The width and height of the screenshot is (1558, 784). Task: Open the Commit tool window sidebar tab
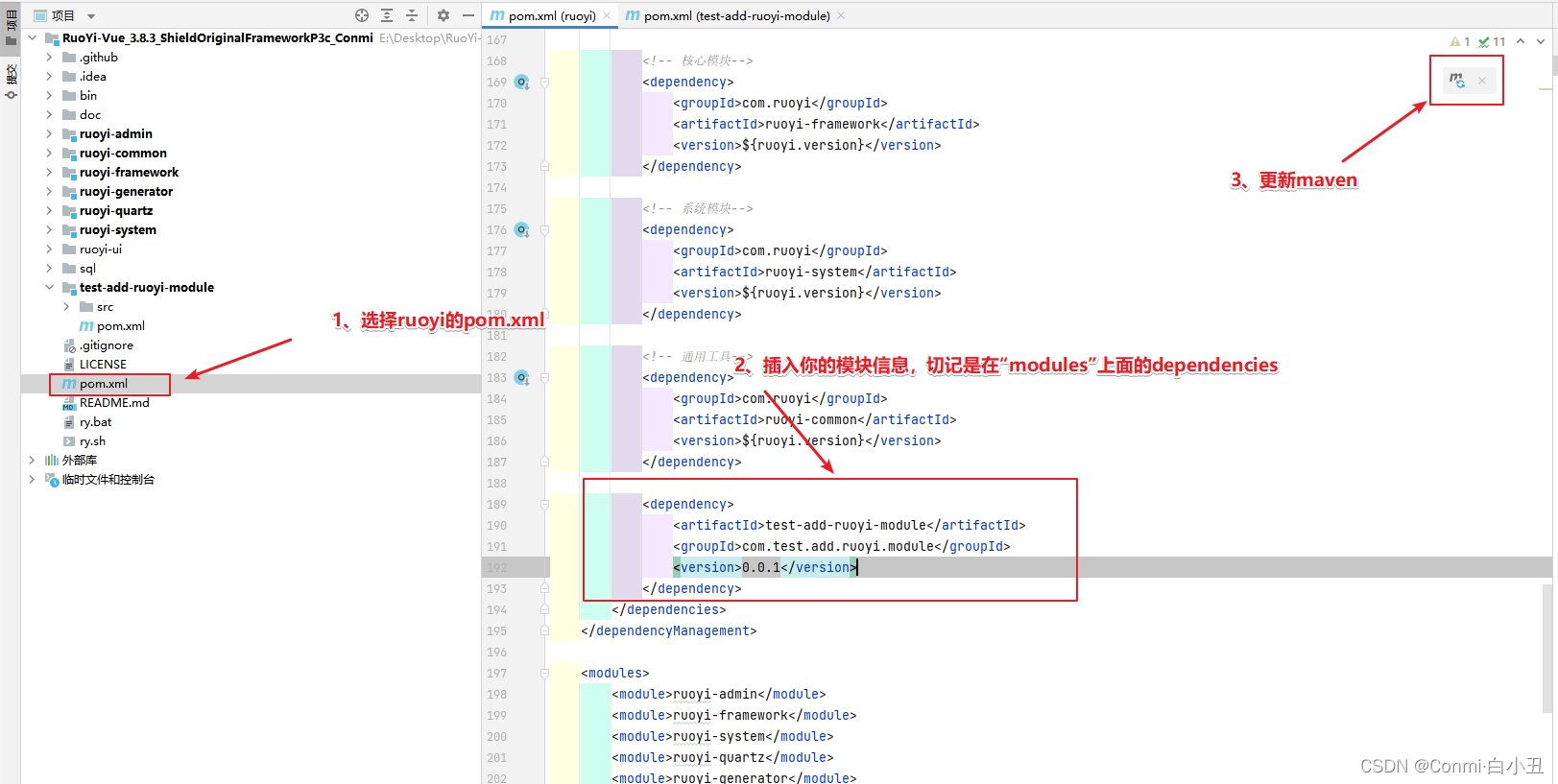(x=11, y=81)
